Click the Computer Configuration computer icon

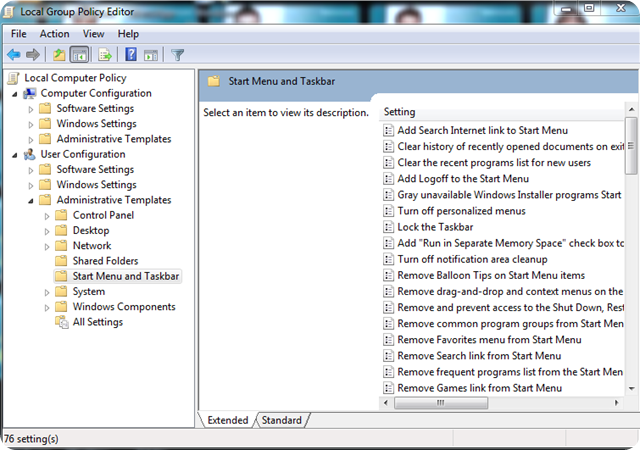[x=29, y=94]
